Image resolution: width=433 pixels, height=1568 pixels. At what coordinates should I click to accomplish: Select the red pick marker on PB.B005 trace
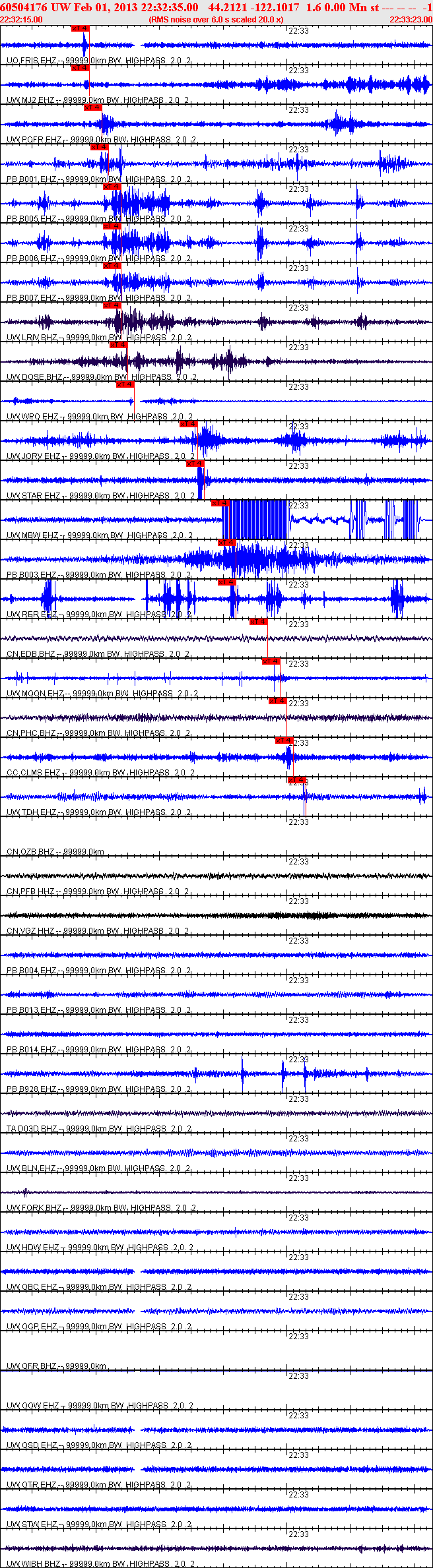coord(112,187)
